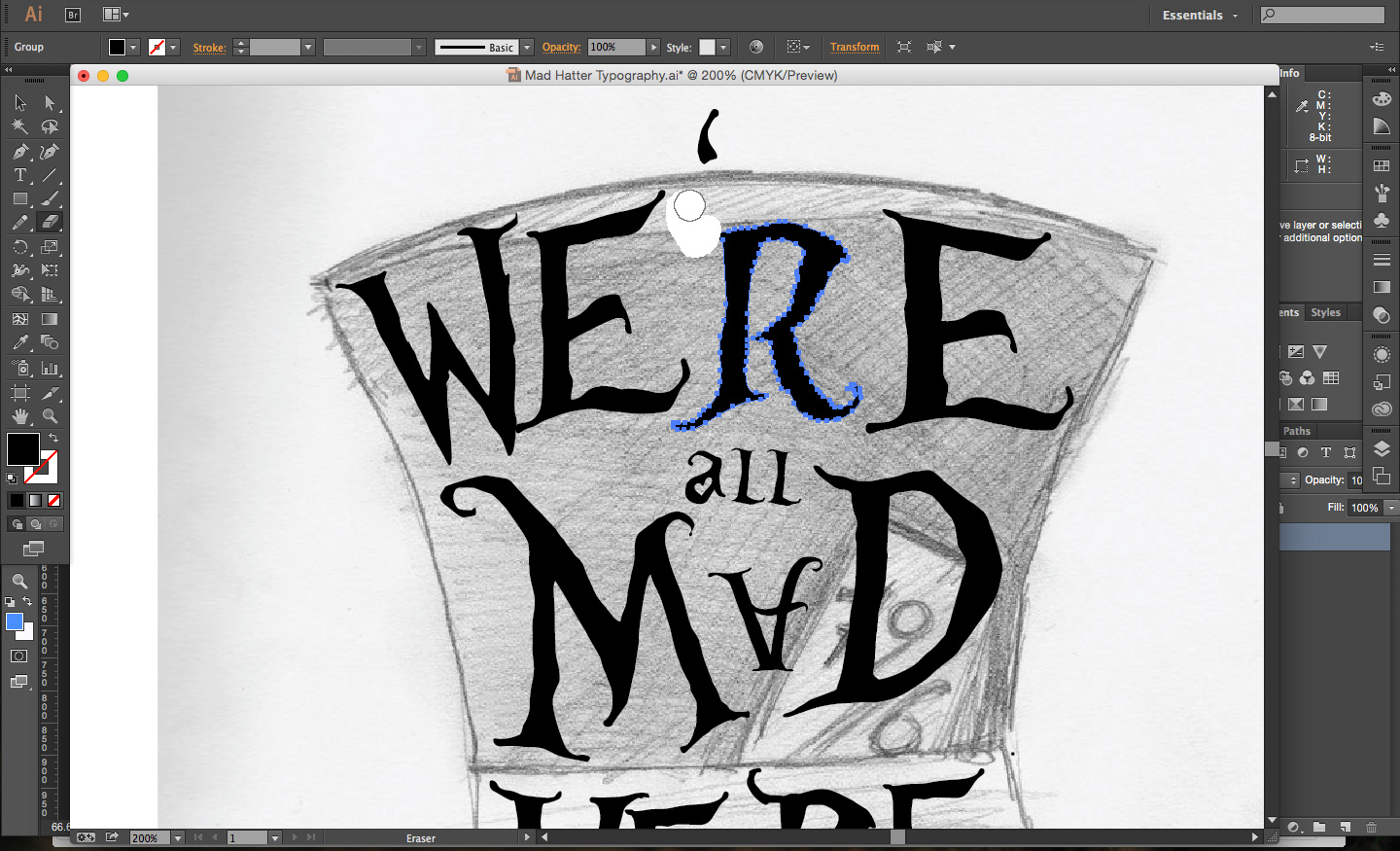Activate the Eraser tool in the toolbox
This screenshot has width=1400, height=851.
[50, 222]
